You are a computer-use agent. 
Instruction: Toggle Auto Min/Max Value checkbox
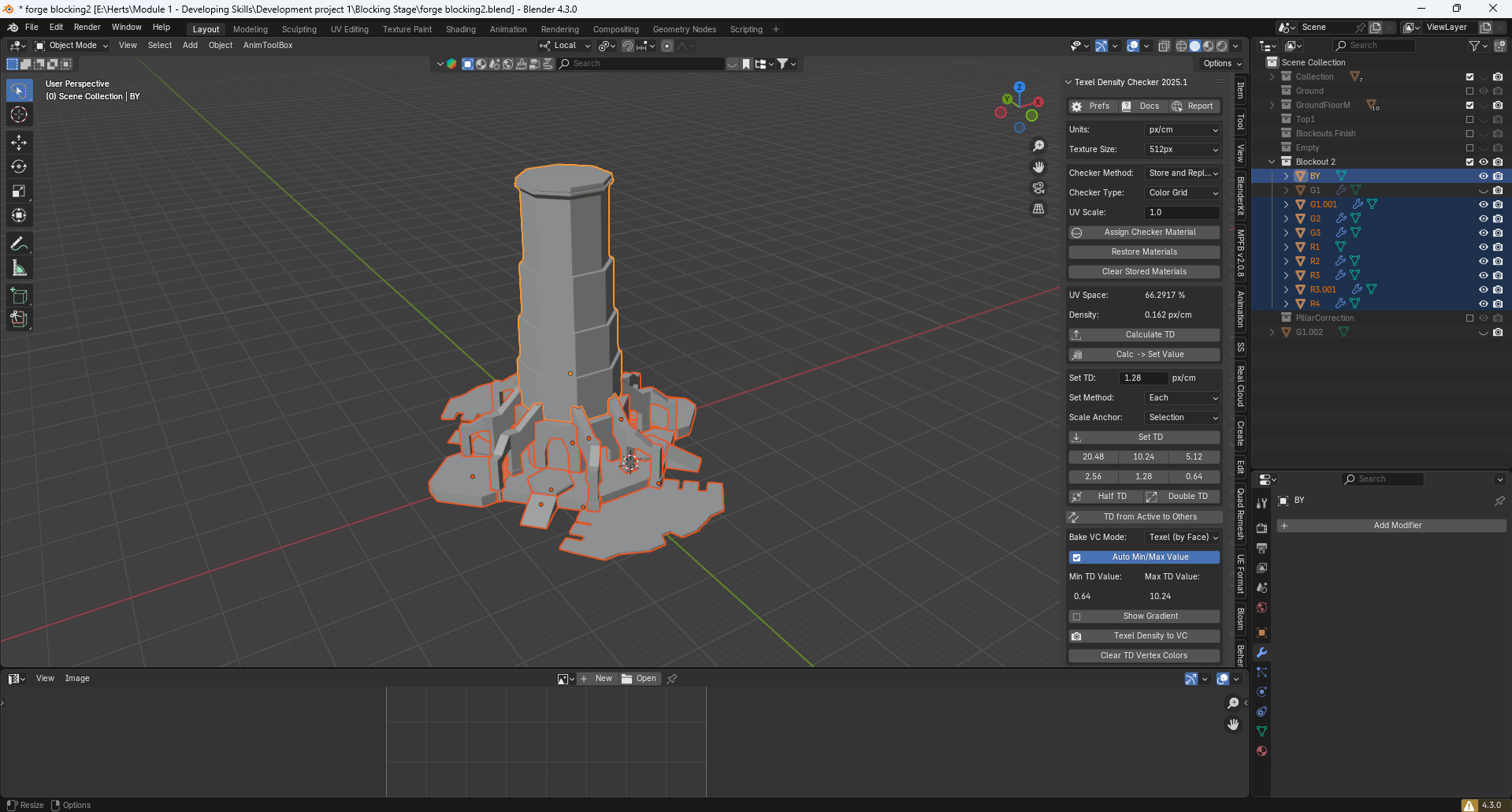point(1077,557)
